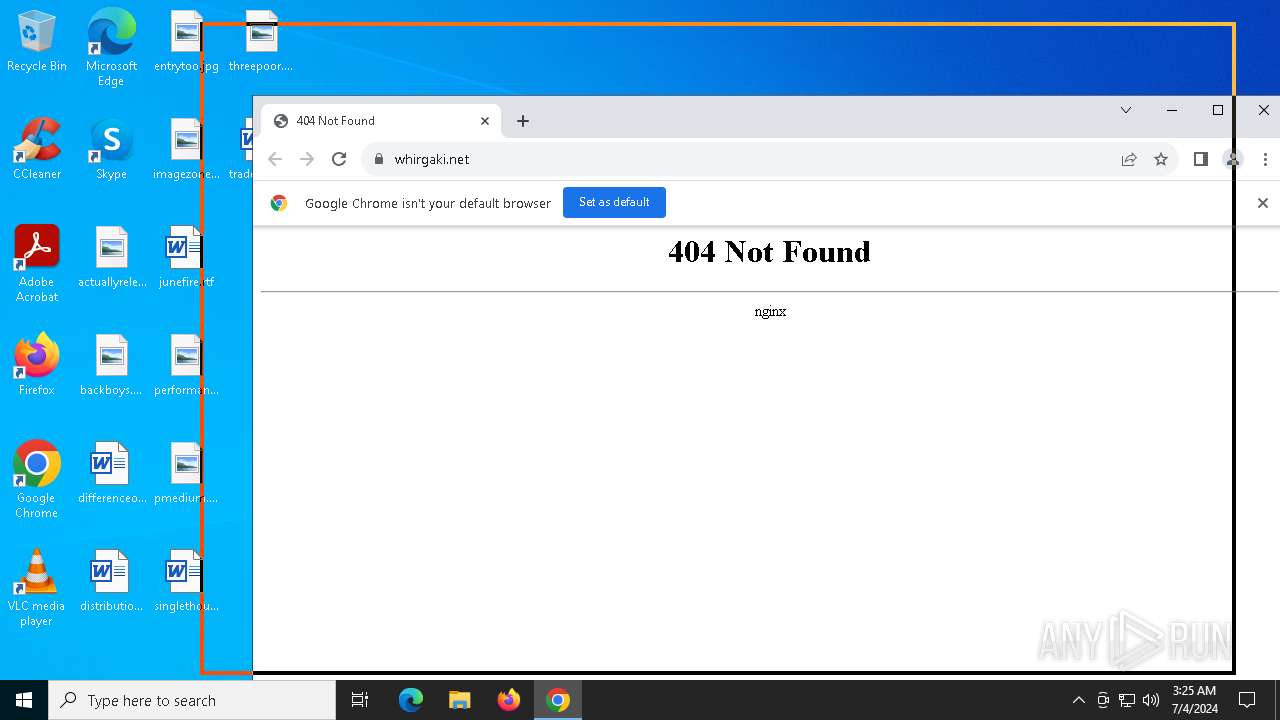This screenshot has height=720, width=1280.
Task: Open Chrome profile avatar menu
Action: click(x=1233, y=159)
